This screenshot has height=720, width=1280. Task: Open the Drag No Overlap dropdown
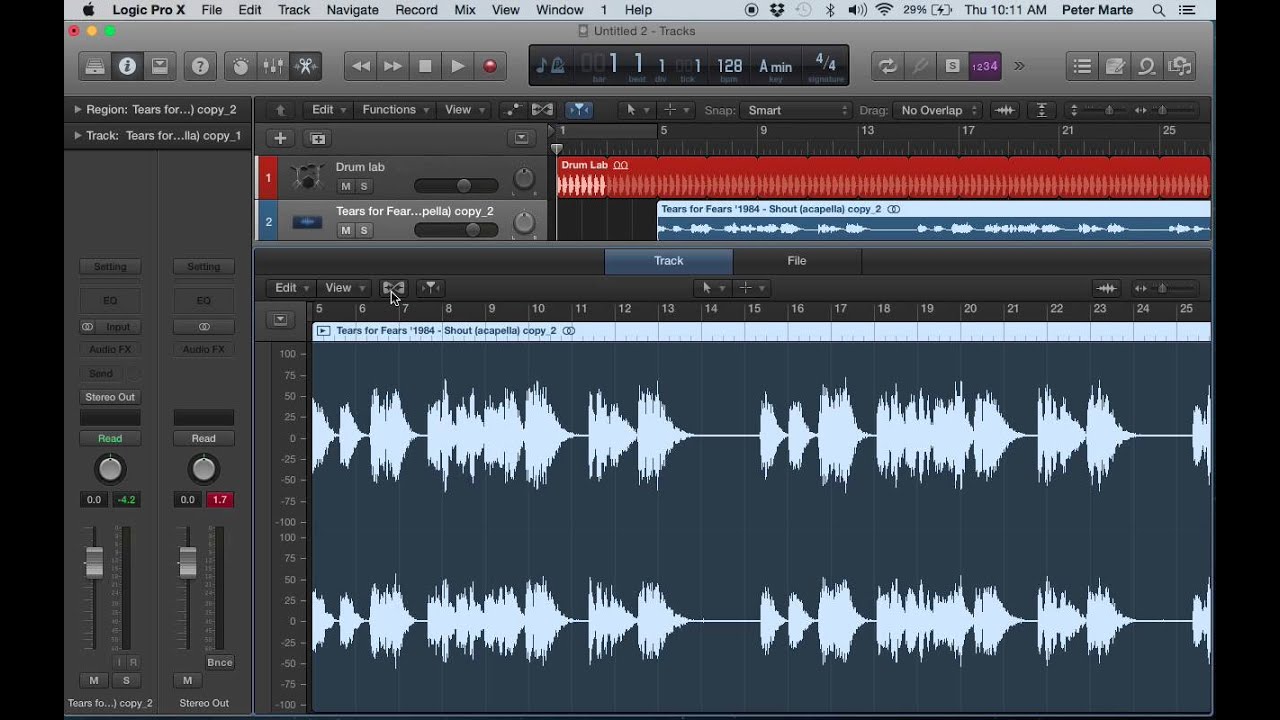click(x=937, y=110)
